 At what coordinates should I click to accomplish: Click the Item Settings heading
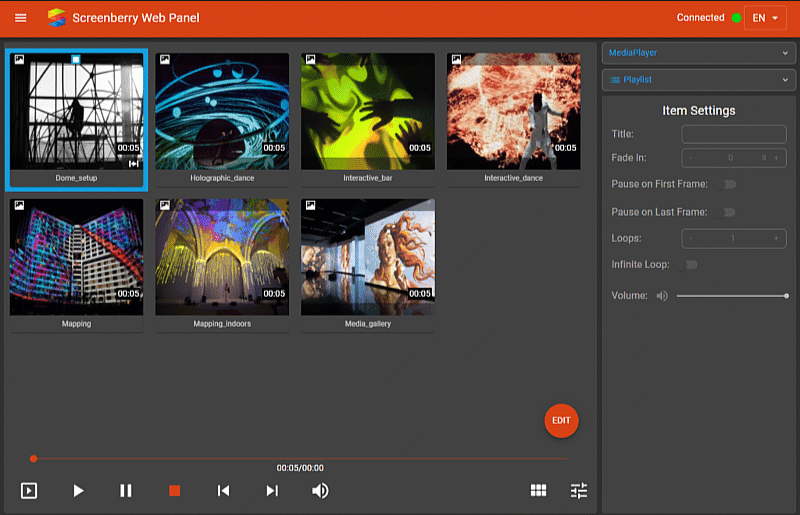698,111
